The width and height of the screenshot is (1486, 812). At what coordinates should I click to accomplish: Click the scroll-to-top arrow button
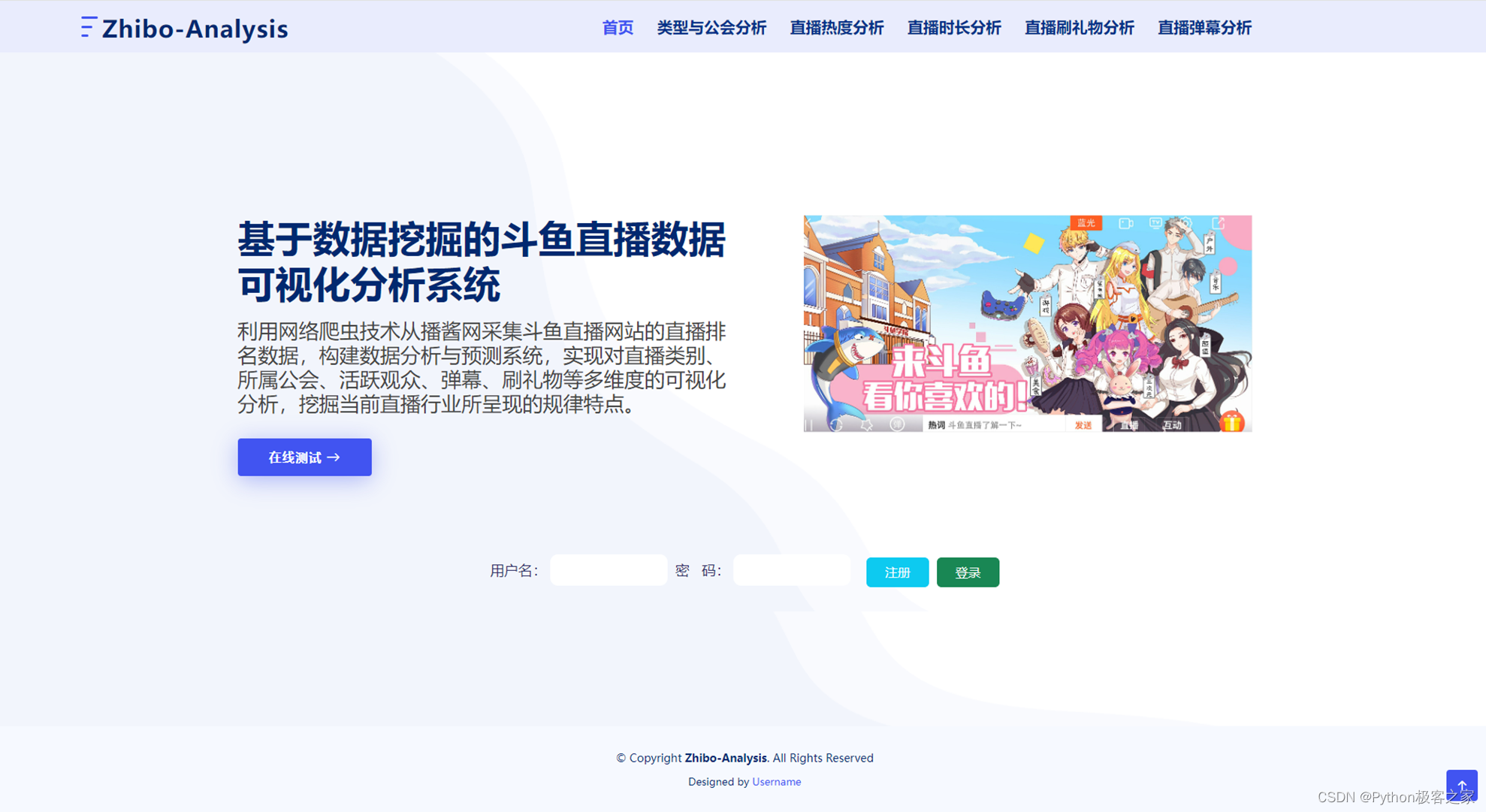point(1461,786)
